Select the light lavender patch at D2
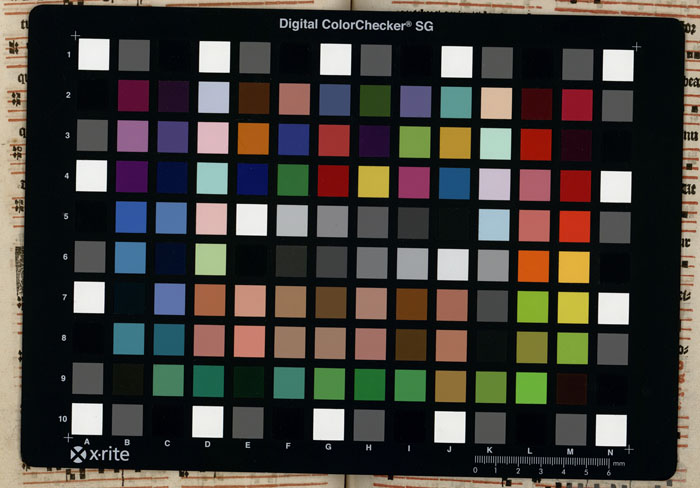The width and height of the screenshot is (700, 488). click(x=214, y=97)
